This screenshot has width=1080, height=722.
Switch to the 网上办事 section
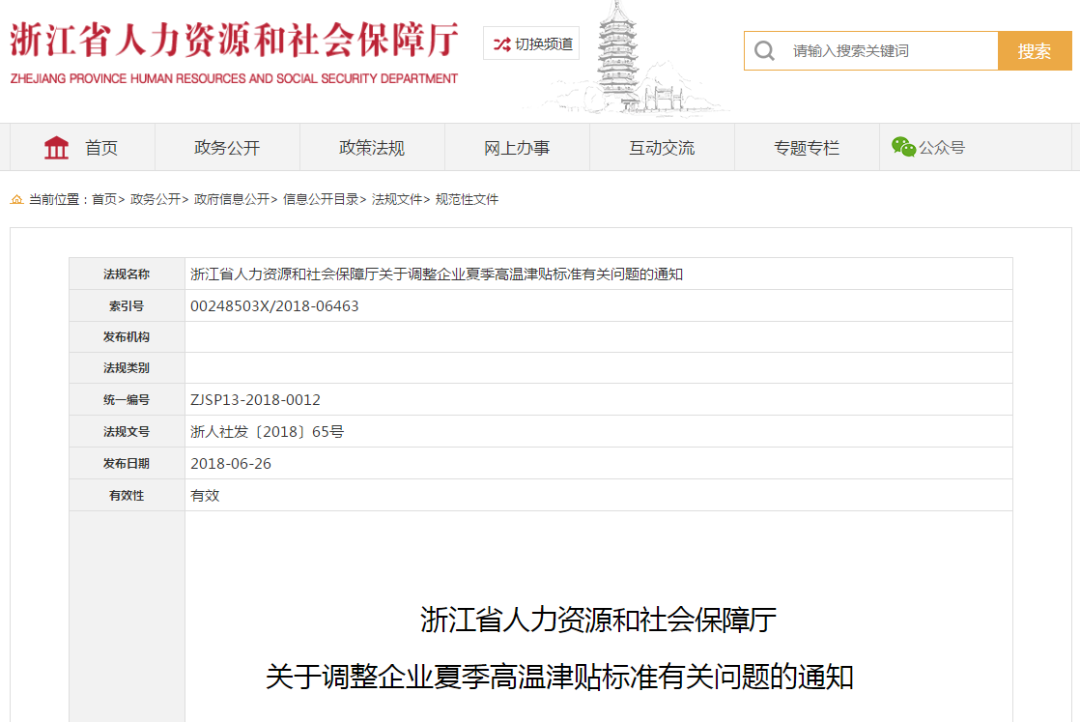click(x=517, y=147)
